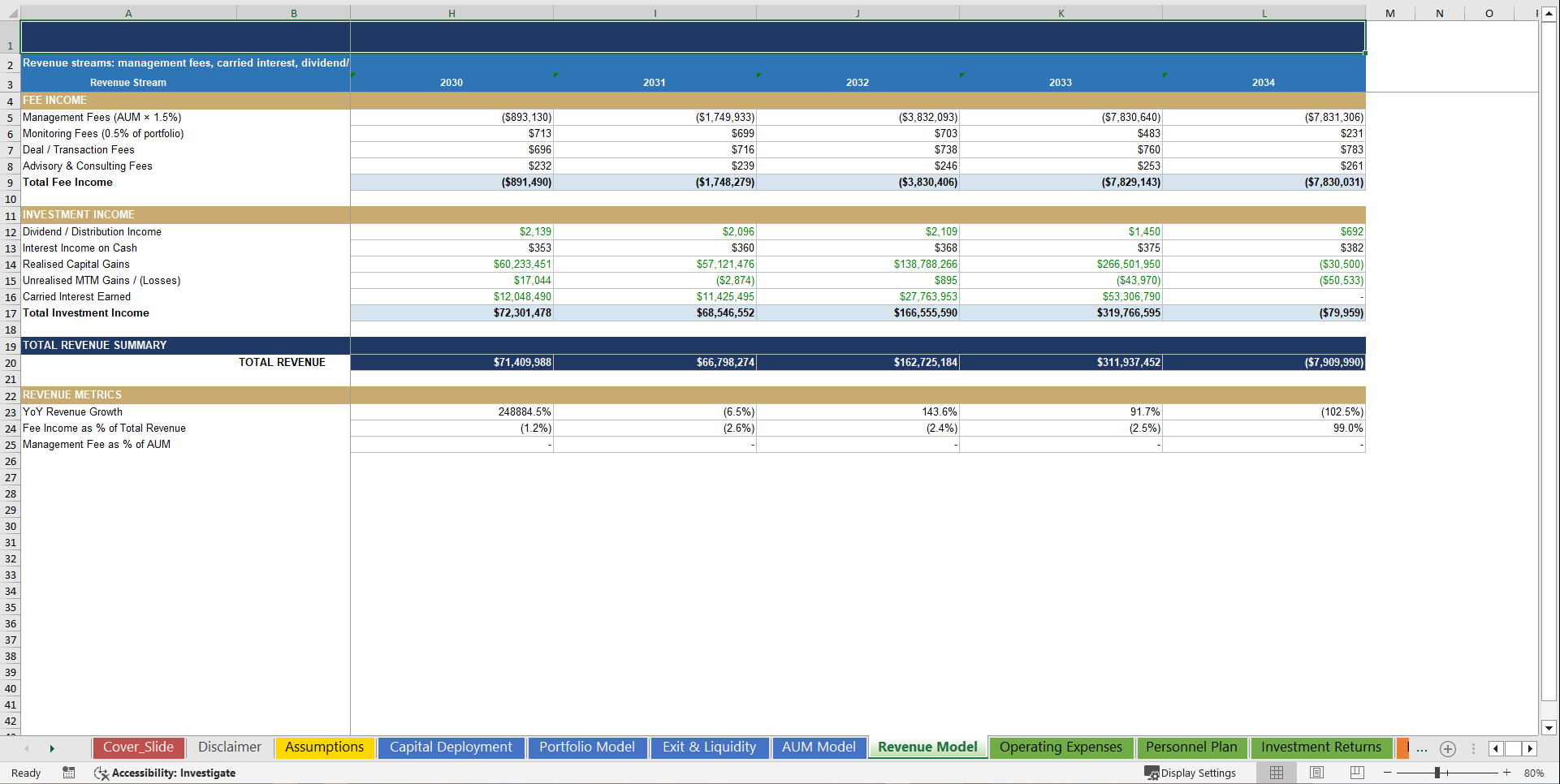Open Display Settings from the status bar
1560x784 pixels.
pos(1191,772)
